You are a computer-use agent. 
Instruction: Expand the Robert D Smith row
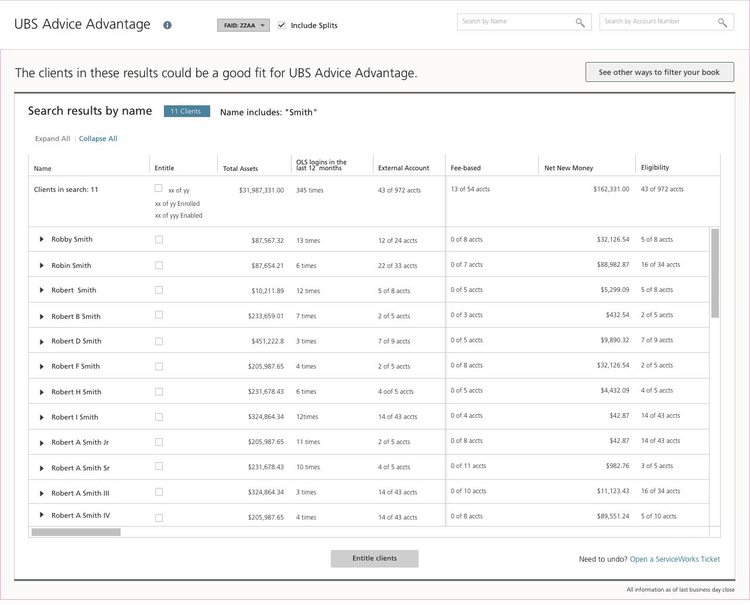point(42,341)
